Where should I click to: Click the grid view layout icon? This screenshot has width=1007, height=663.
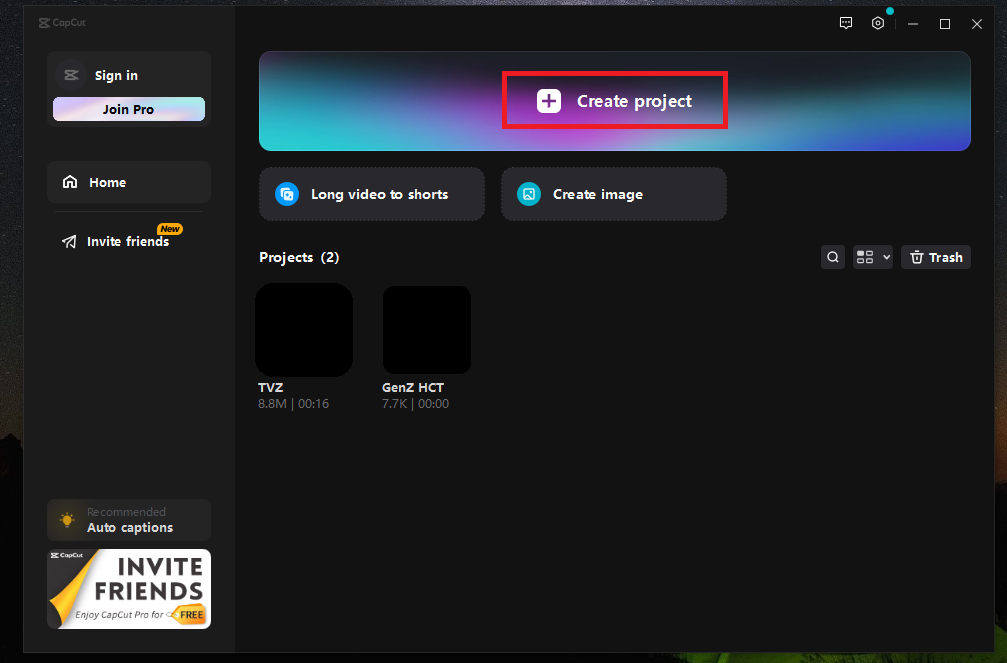865,257
